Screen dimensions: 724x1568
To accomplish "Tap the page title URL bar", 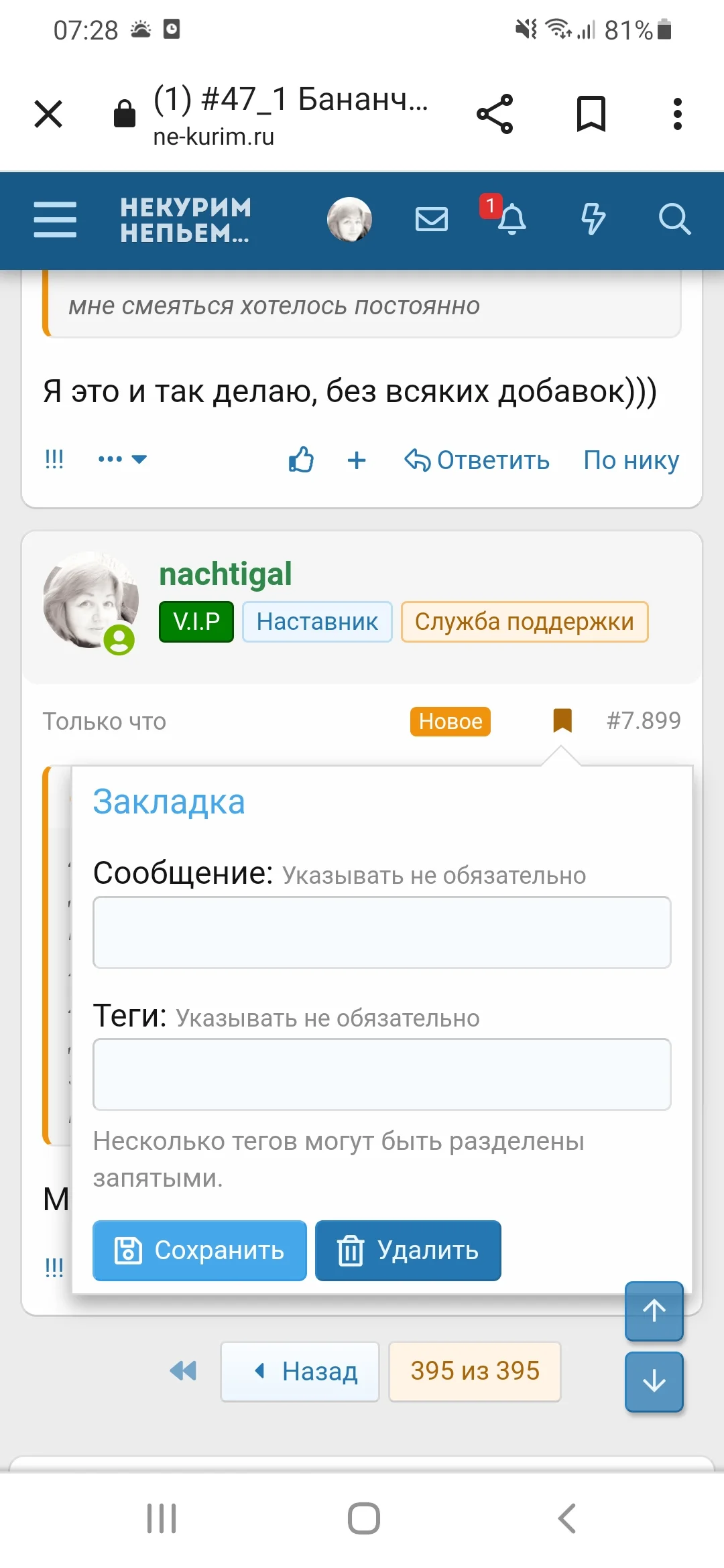I will click(290, 115).
